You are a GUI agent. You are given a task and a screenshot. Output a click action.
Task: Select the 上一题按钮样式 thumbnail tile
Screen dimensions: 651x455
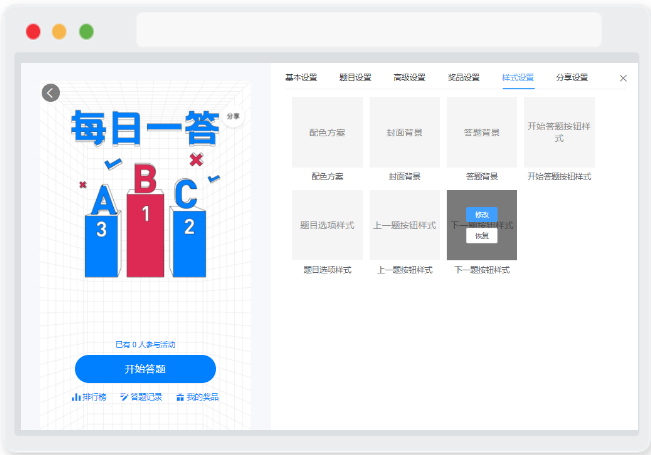click(x=405, y=225)
